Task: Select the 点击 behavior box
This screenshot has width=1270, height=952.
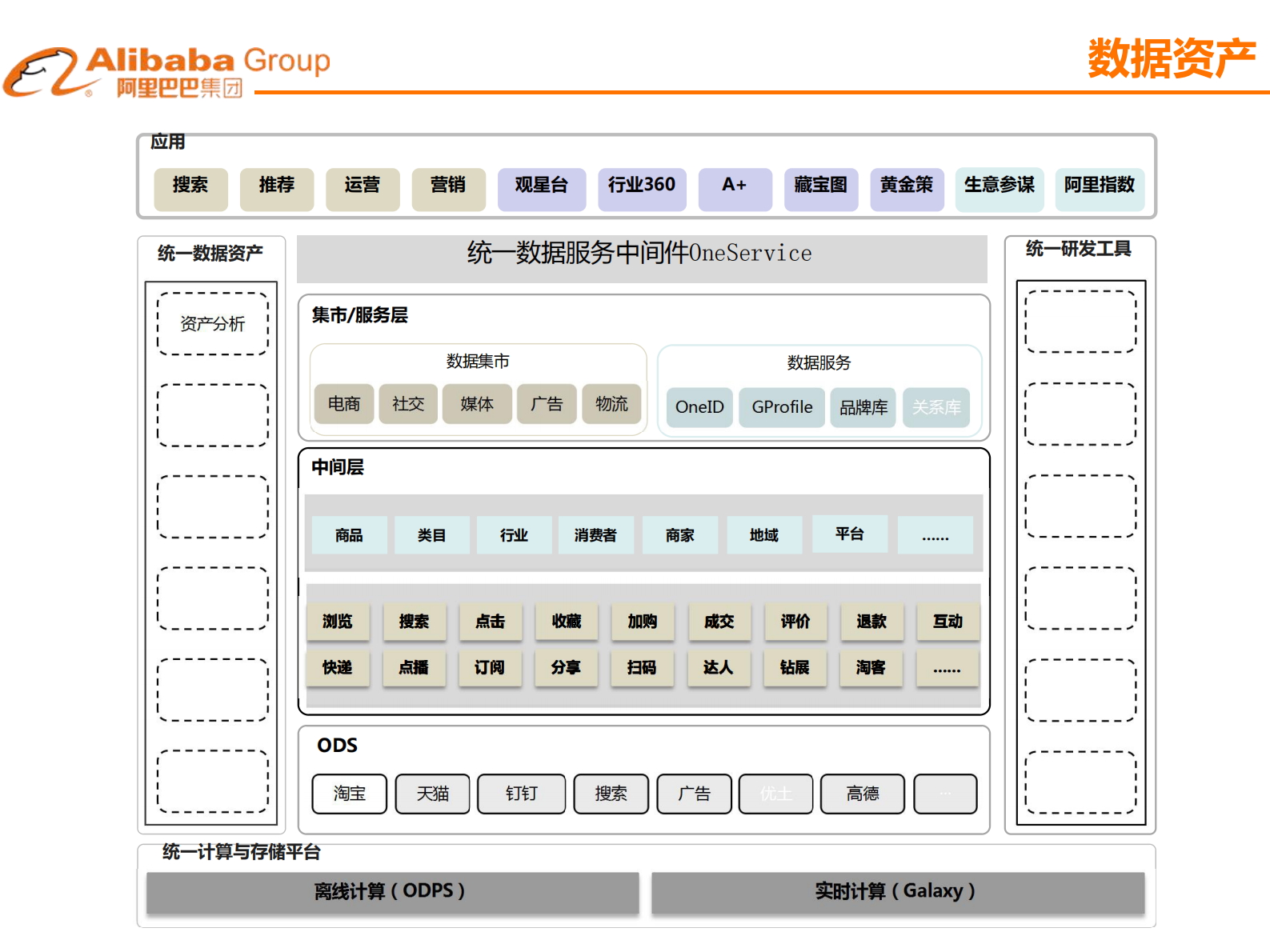Action: click(491, 622)
